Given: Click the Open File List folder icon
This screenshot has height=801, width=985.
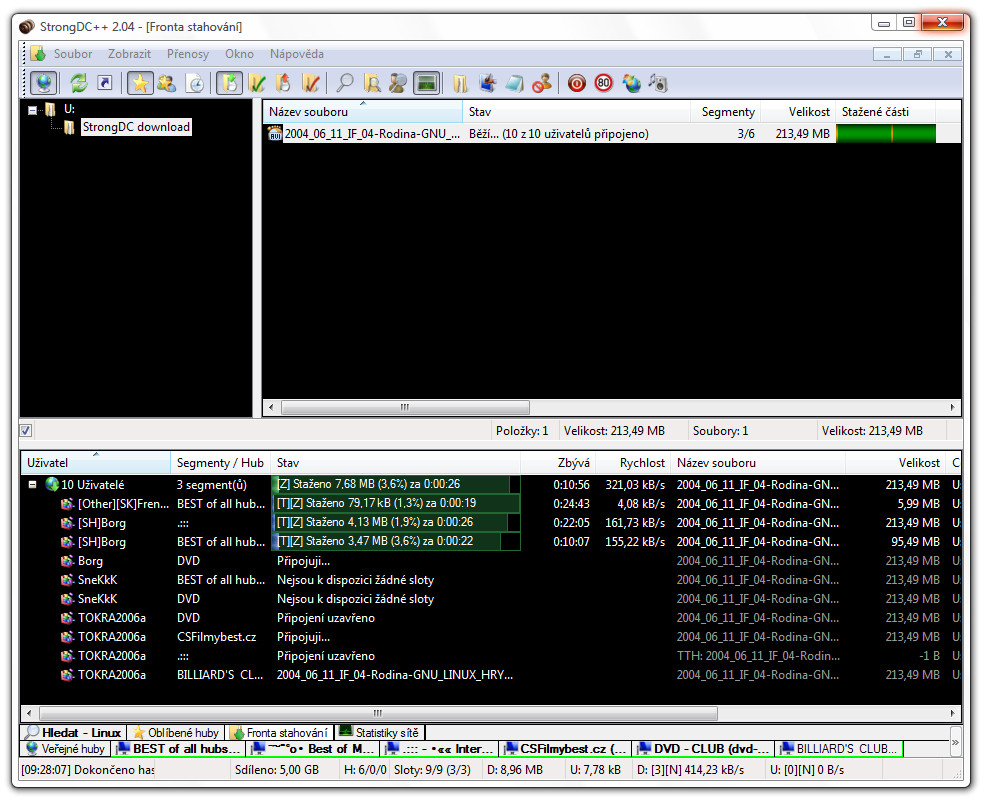Looking at the screenshot, I should tap(460, 83).
